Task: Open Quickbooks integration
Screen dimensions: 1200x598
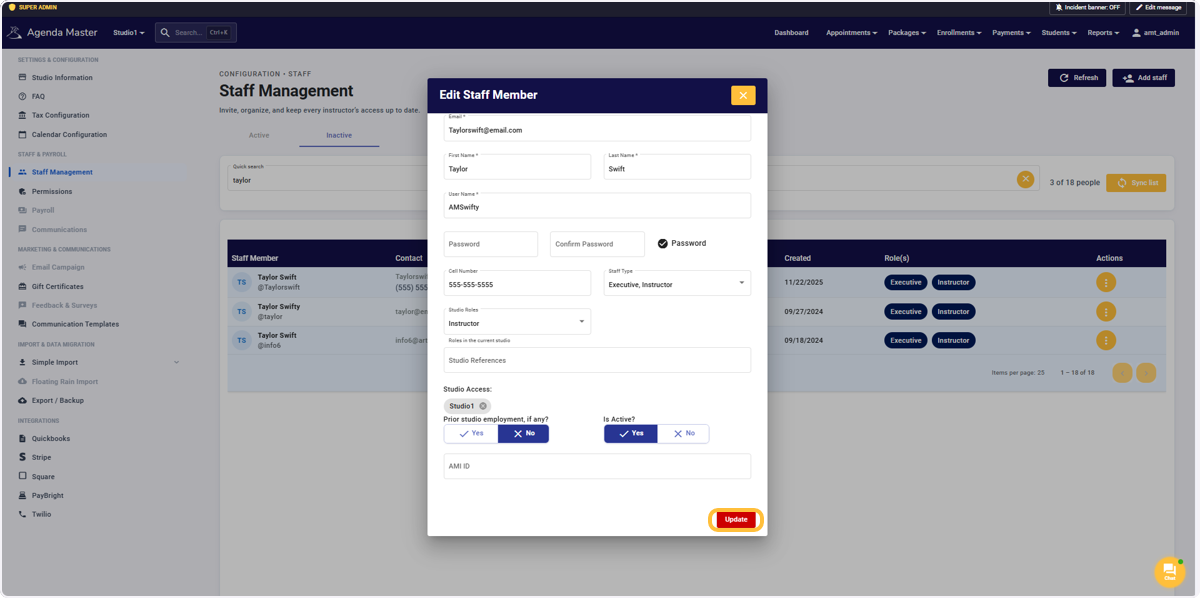Action: point(51,438)
